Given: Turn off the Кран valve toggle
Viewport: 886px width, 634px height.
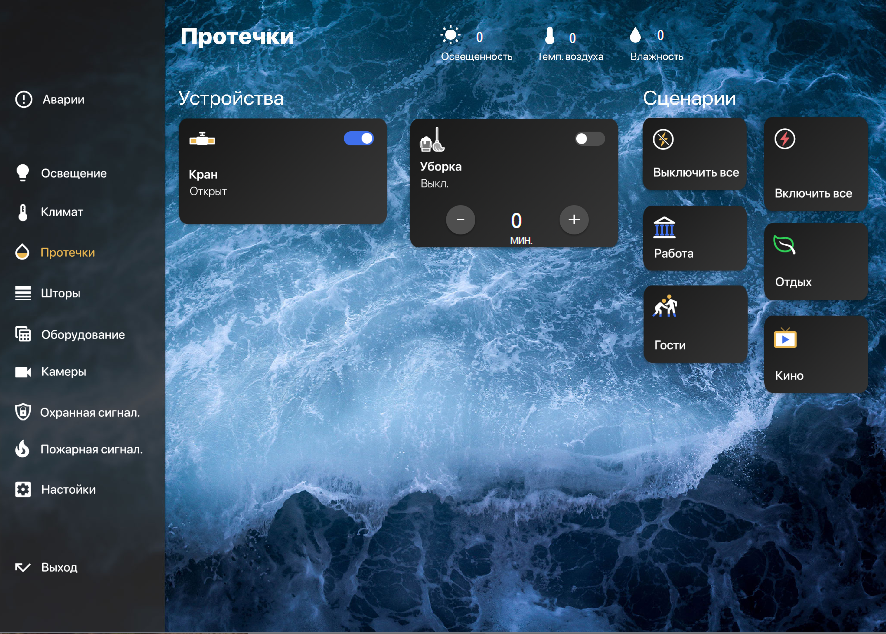Looking at the screenshot, I should click(x=359, y=138).
